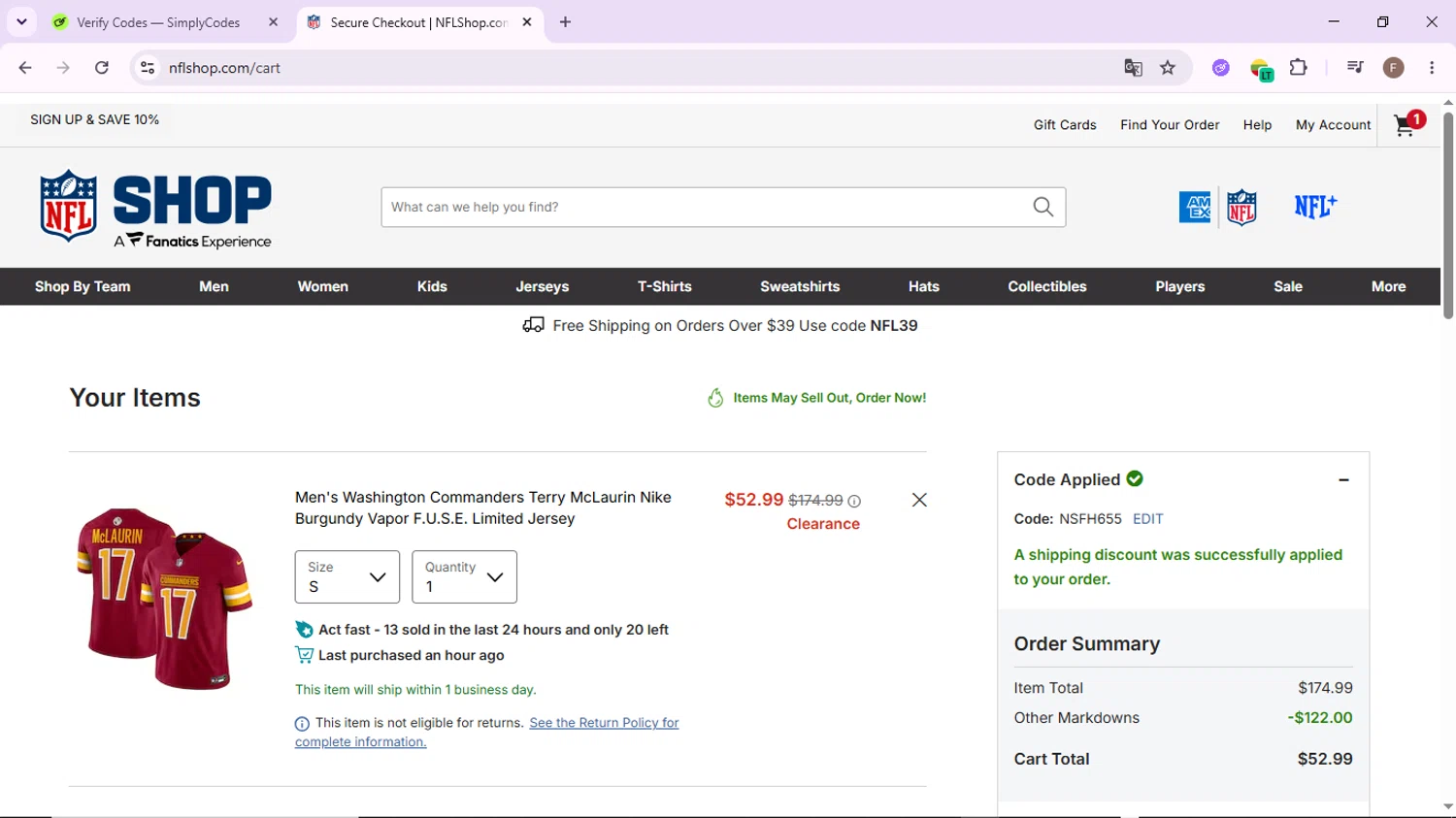Click the Free Shipping NFL39 promo banner

click(x=720, y=326)
